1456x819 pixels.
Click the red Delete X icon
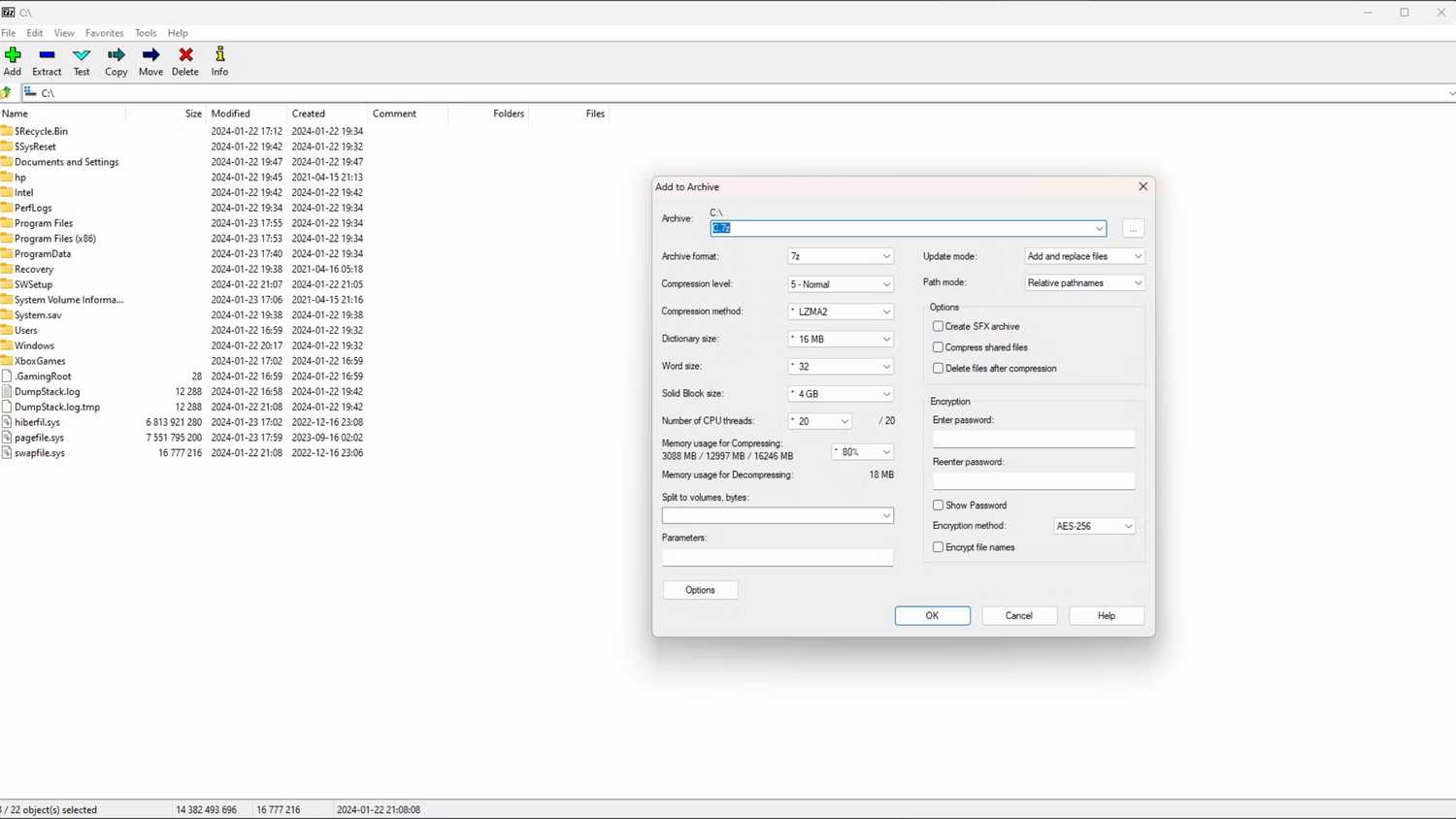click(x=185, y=55)
